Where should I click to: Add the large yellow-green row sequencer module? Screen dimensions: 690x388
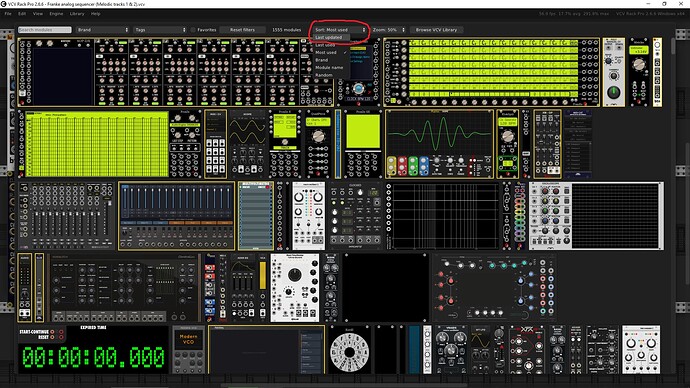pos(492,72)
